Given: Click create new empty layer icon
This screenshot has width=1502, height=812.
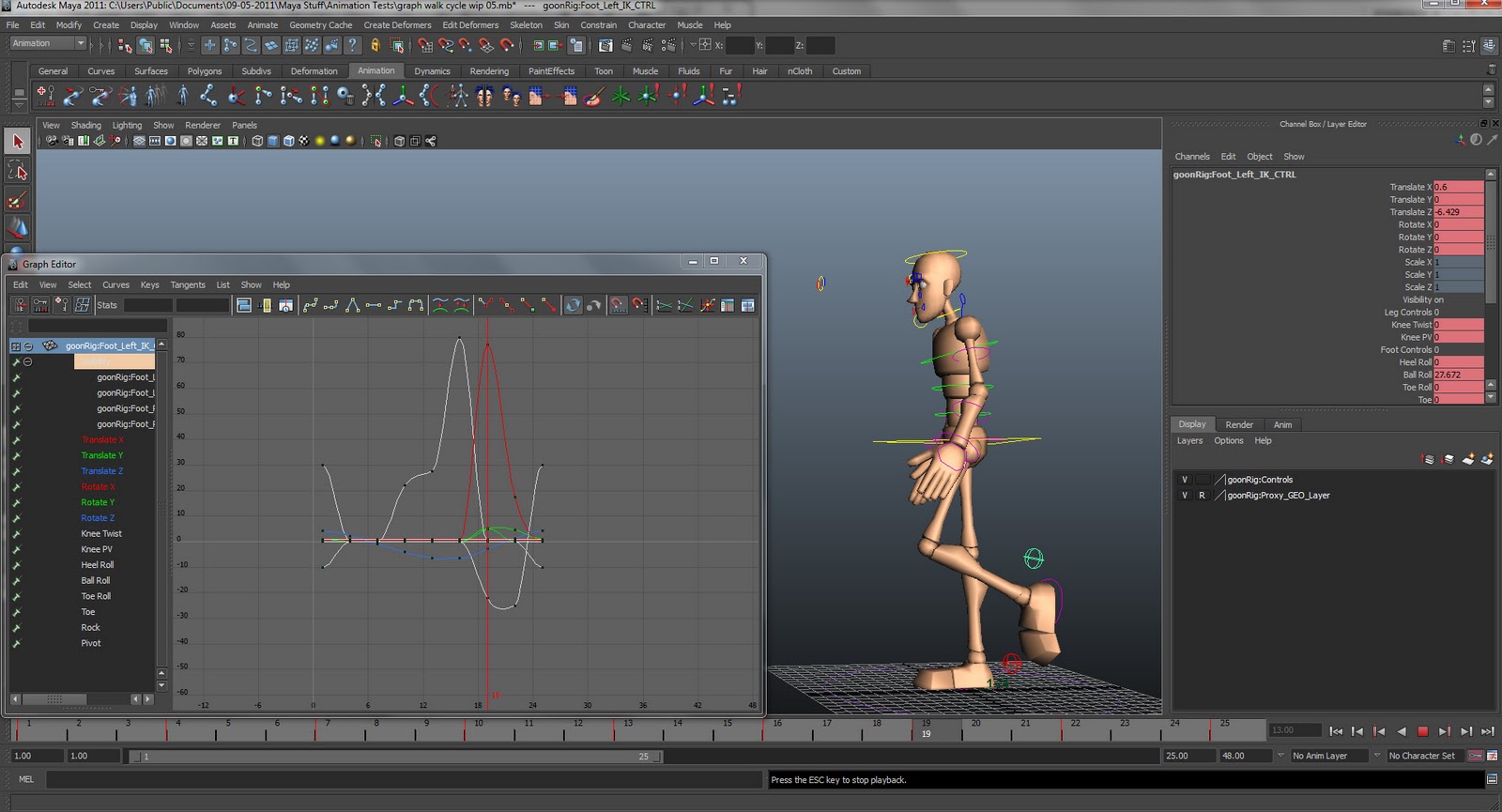Looking at the screenshot, I should 1468,459.
